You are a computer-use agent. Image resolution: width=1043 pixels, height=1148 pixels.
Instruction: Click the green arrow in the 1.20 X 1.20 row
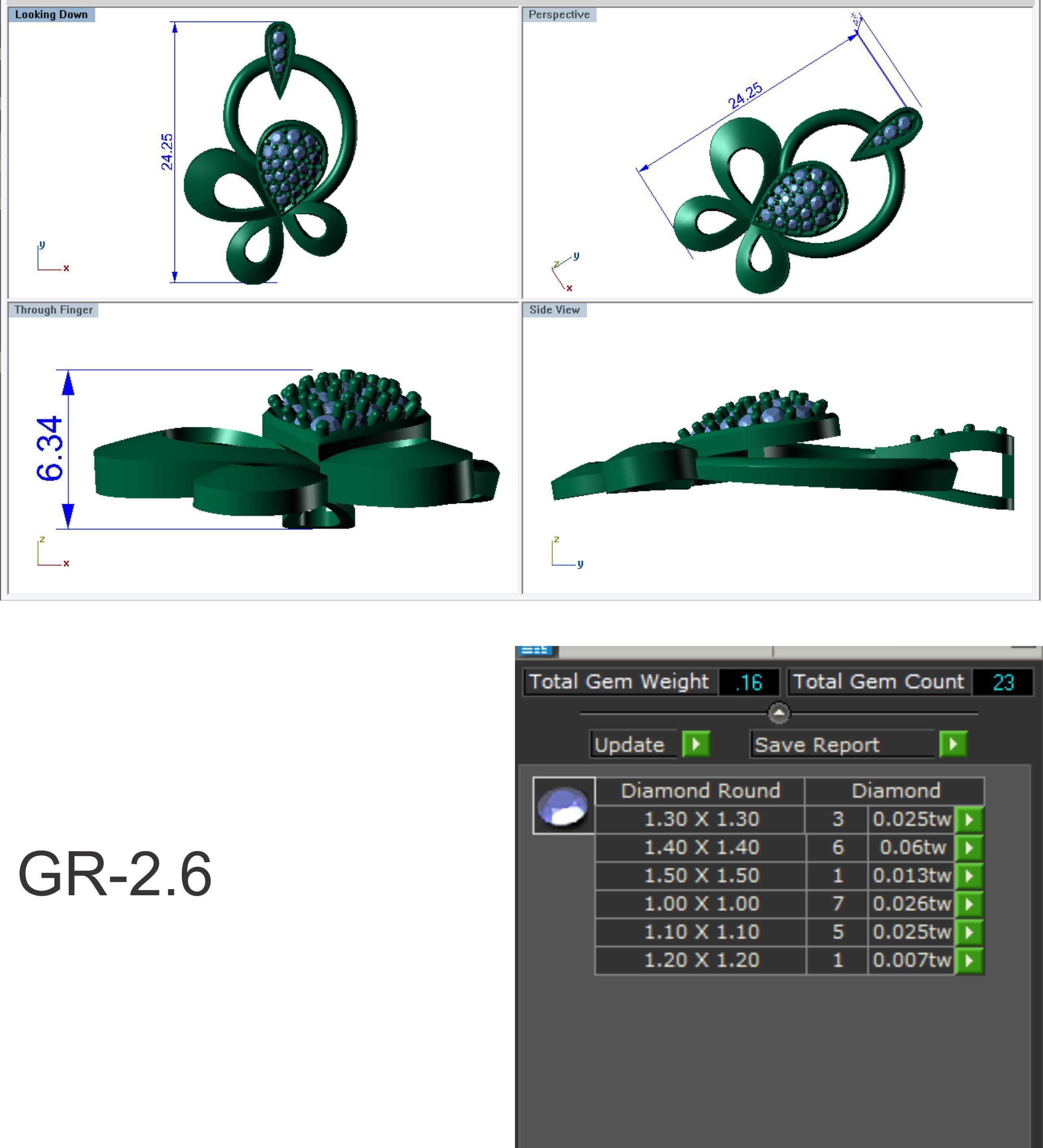pyautogui.click(x=969, y=961)
